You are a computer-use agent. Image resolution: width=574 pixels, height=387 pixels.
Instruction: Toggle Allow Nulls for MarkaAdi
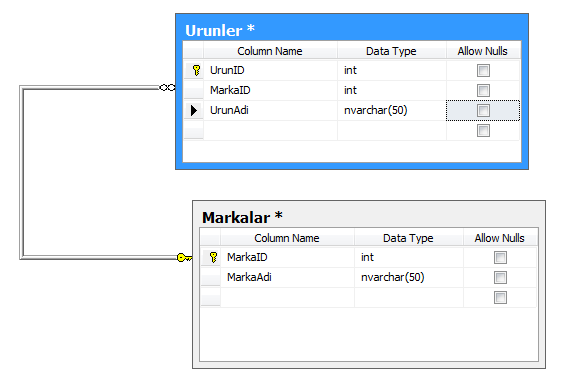(x=500, y=278)
